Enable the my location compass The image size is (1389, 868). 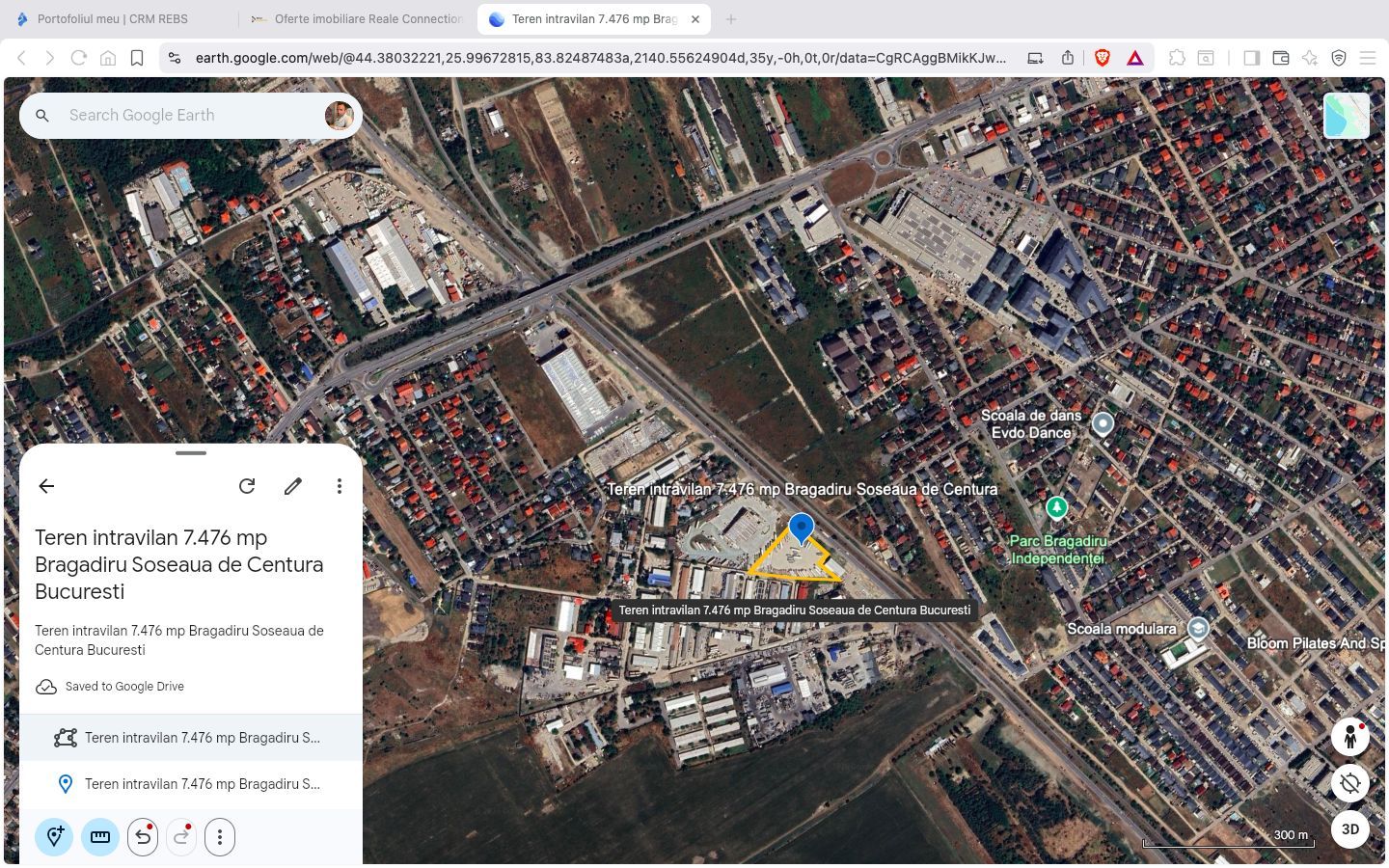(x=1349, y=783)
